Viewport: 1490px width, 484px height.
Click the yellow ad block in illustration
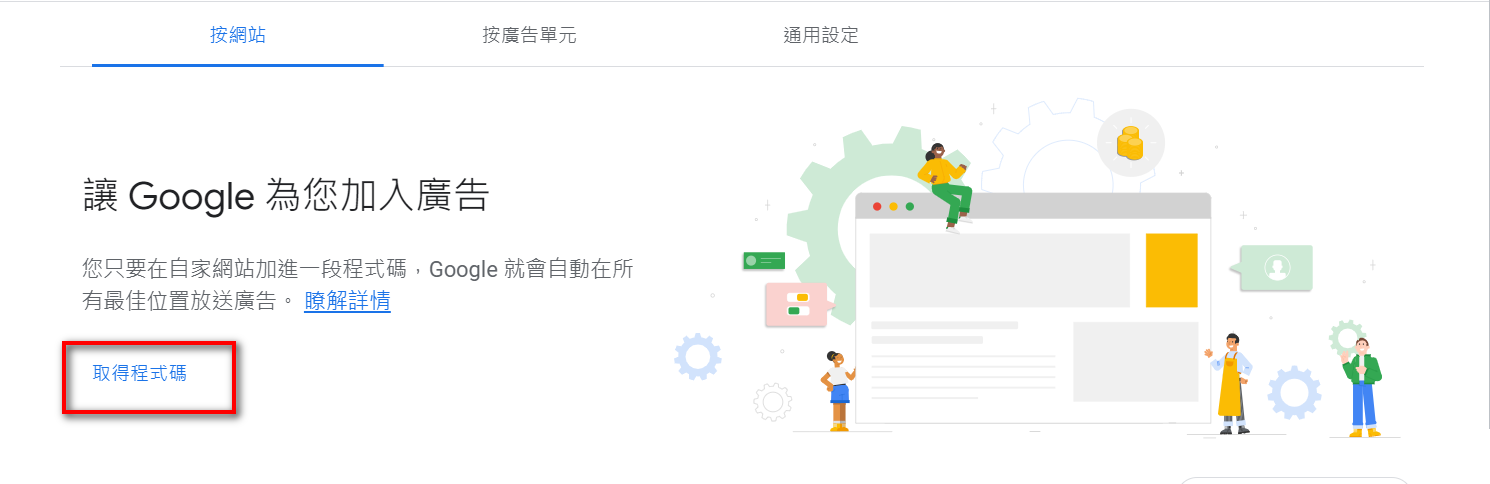click(1171, 270)
